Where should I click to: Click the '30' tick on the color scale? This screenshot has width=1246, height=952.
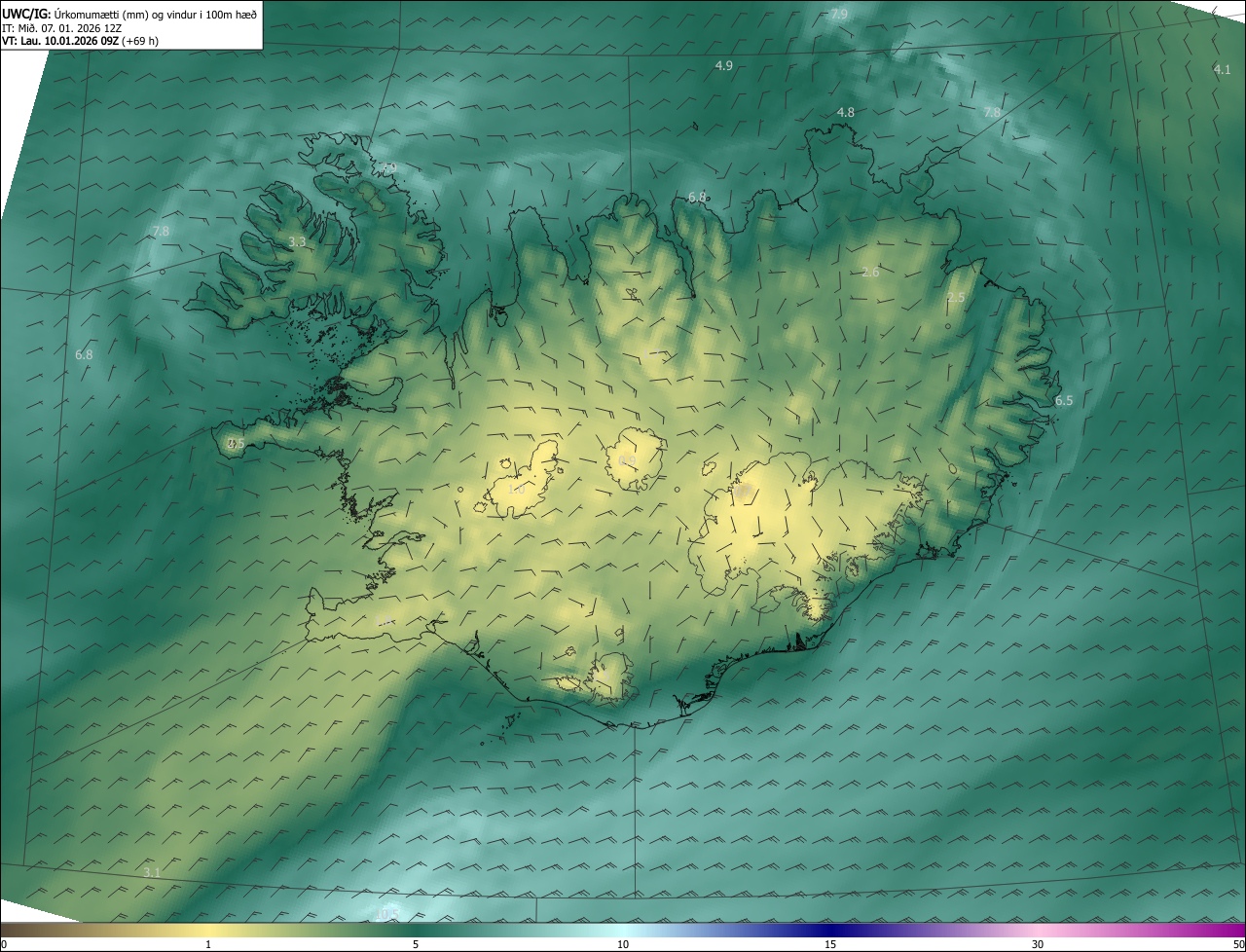click(x=1038, y=944)
